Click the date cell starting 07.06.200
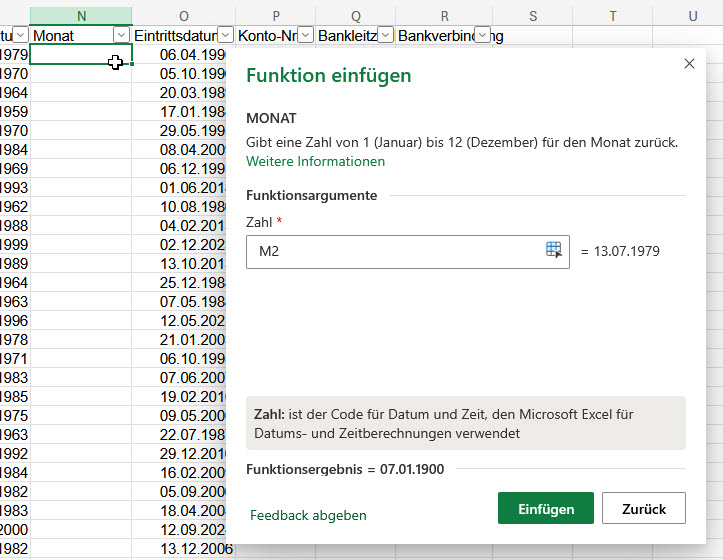Screen dimensions: 723x560 pyautogui.click(x=180, y=377)
